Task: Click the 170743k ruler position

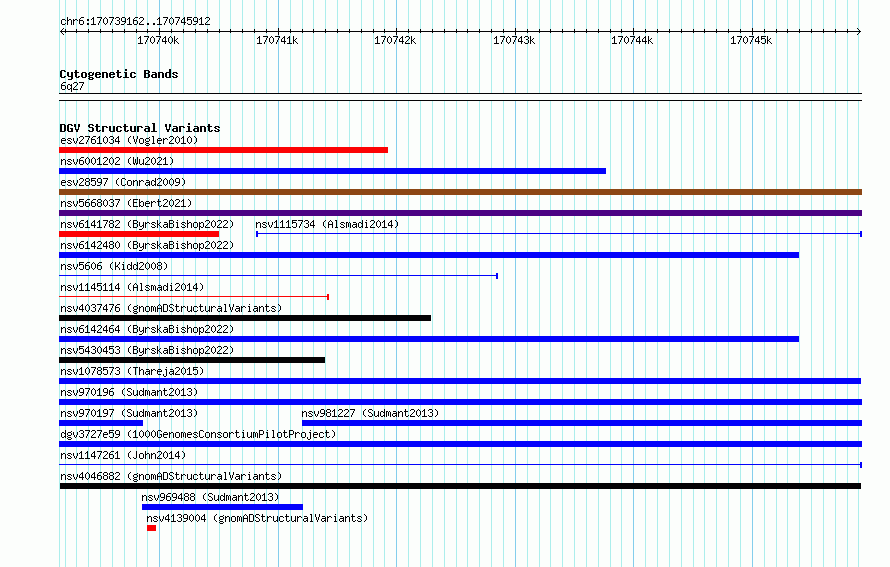Action: [514, 40]
